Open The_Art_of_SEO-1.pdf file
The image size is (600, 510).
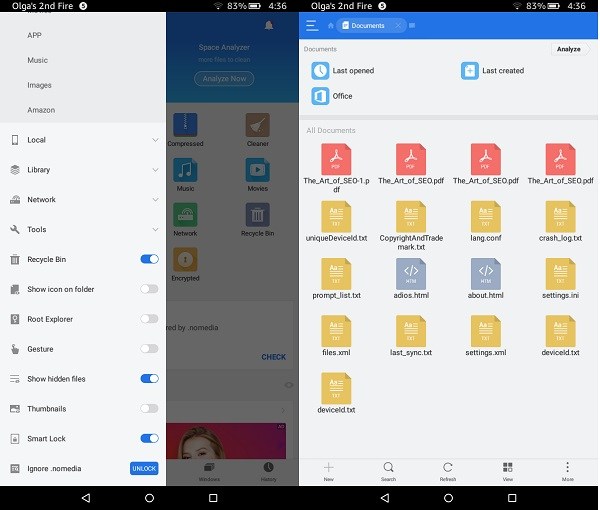pos(336,168)
